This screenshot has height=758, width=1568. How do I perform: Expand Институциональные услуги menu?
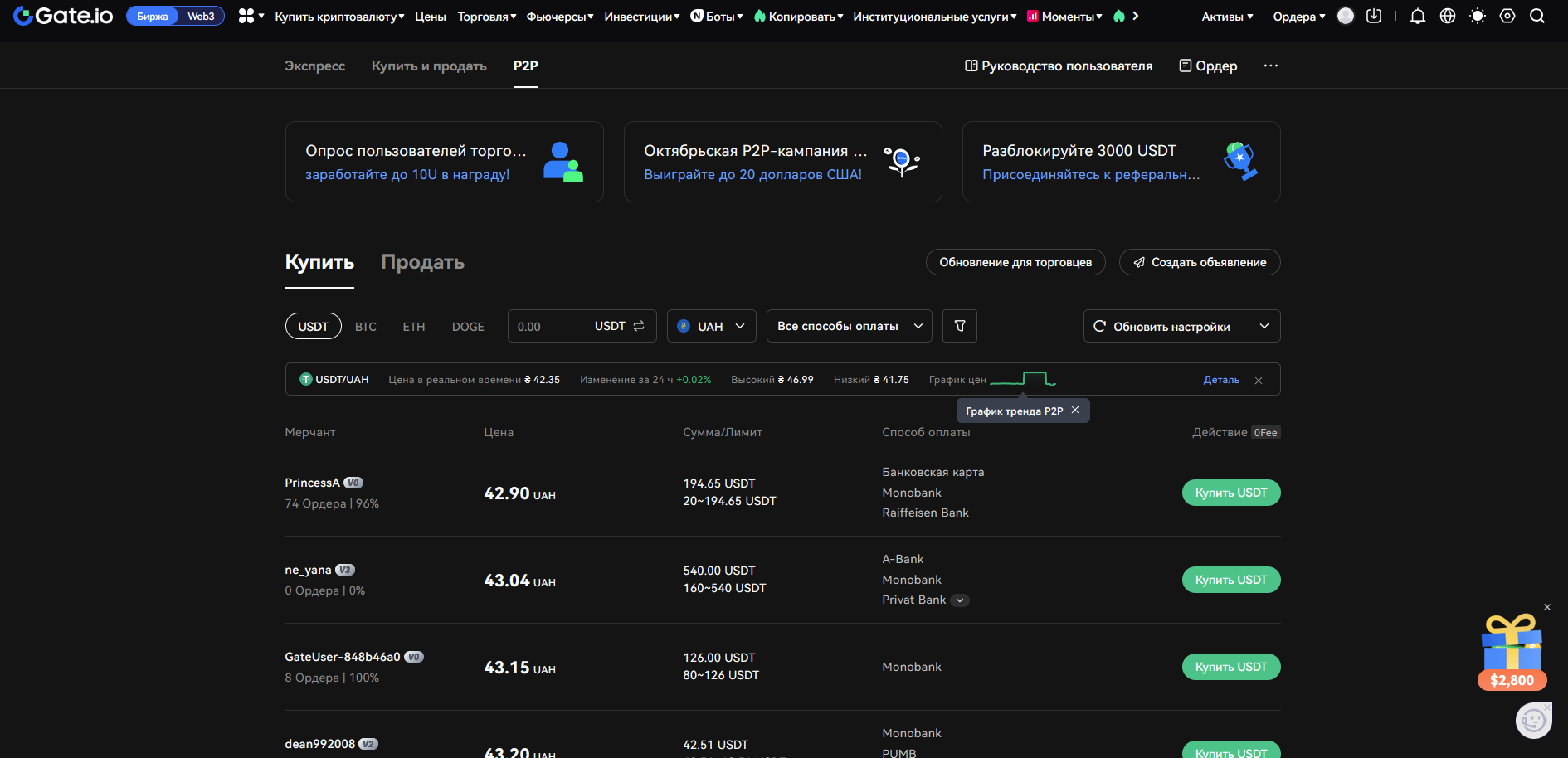[935, 16]
